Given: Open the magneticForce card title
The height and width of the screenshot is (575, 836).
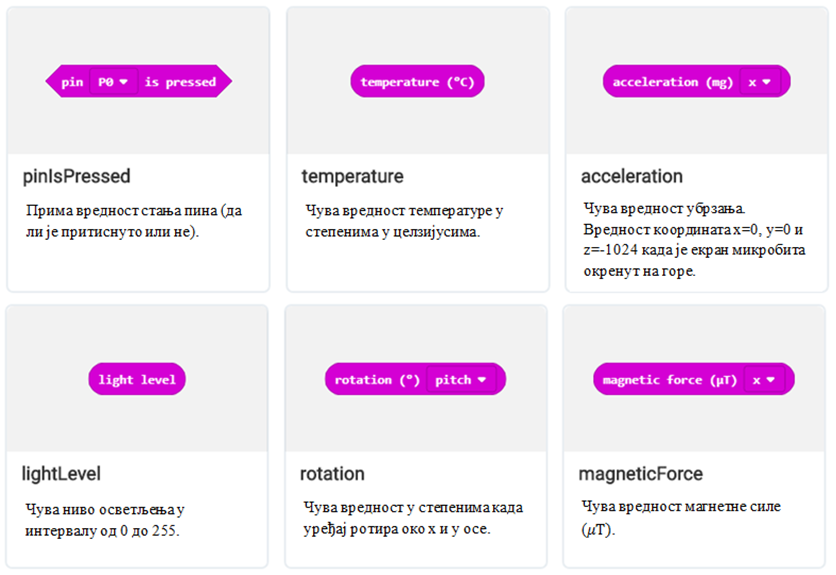Looking at the screenshot, I should pyautogui.click(x=641, y=474).
